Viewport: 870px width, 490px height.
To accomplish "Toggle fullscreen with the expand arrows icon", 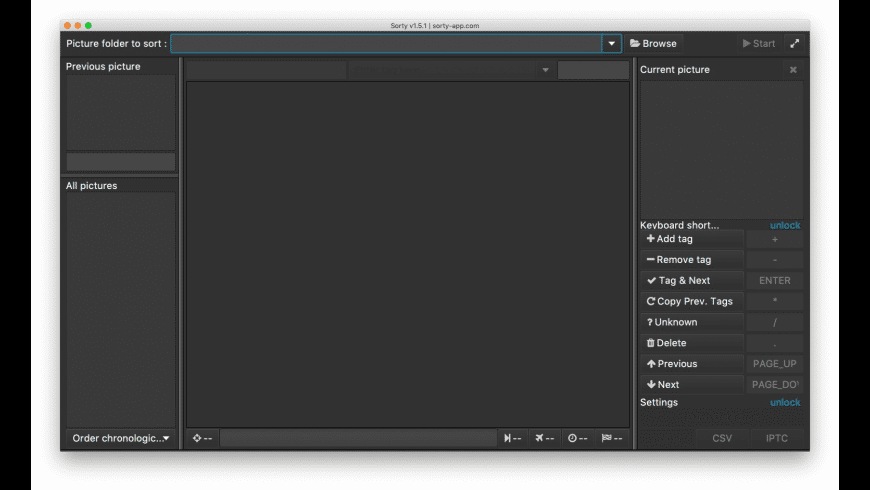I will 795,43.
